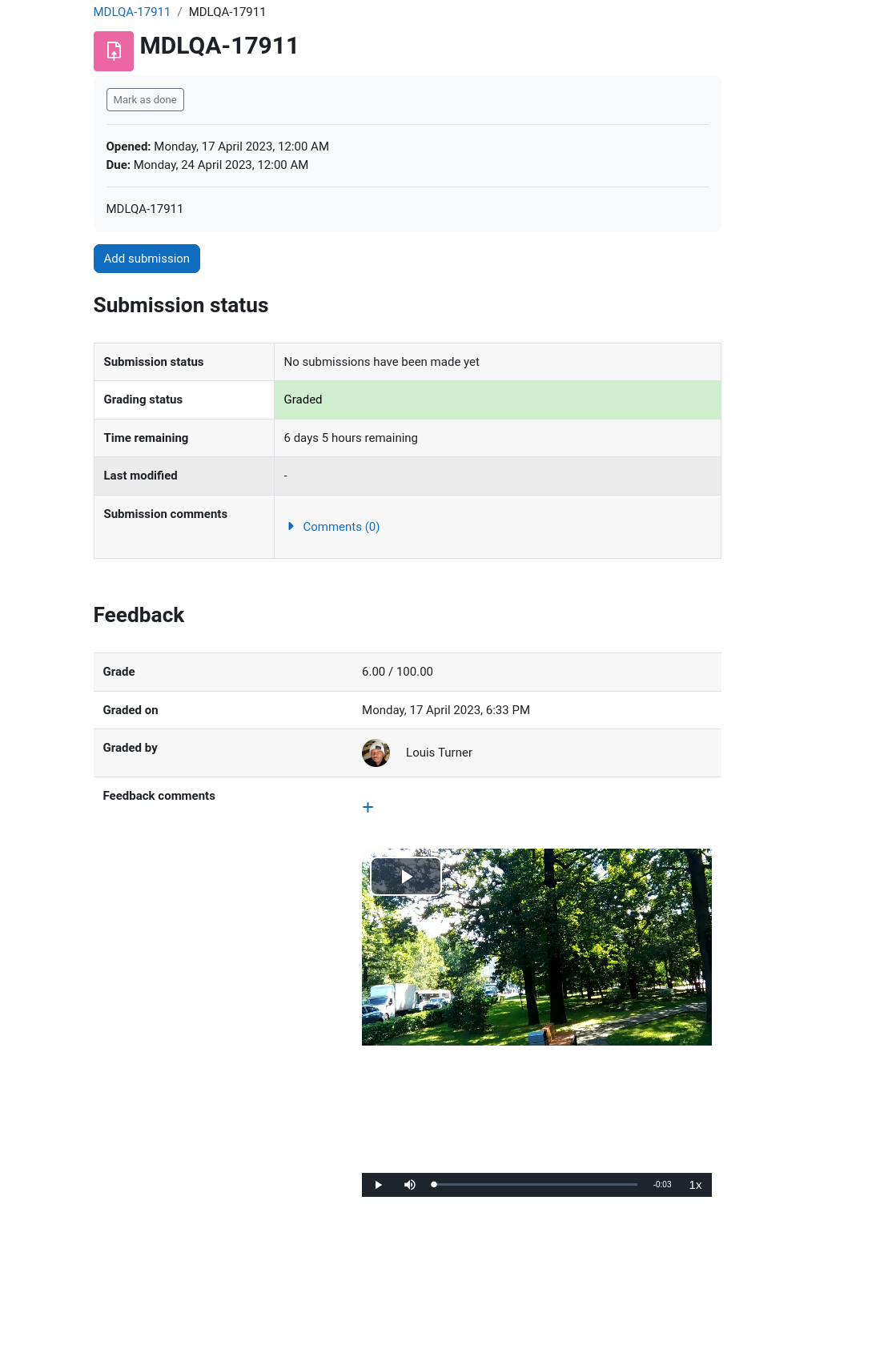Click the Grading status row label
This screenshot has height=1349, width=896.
[x=143, y=399]
